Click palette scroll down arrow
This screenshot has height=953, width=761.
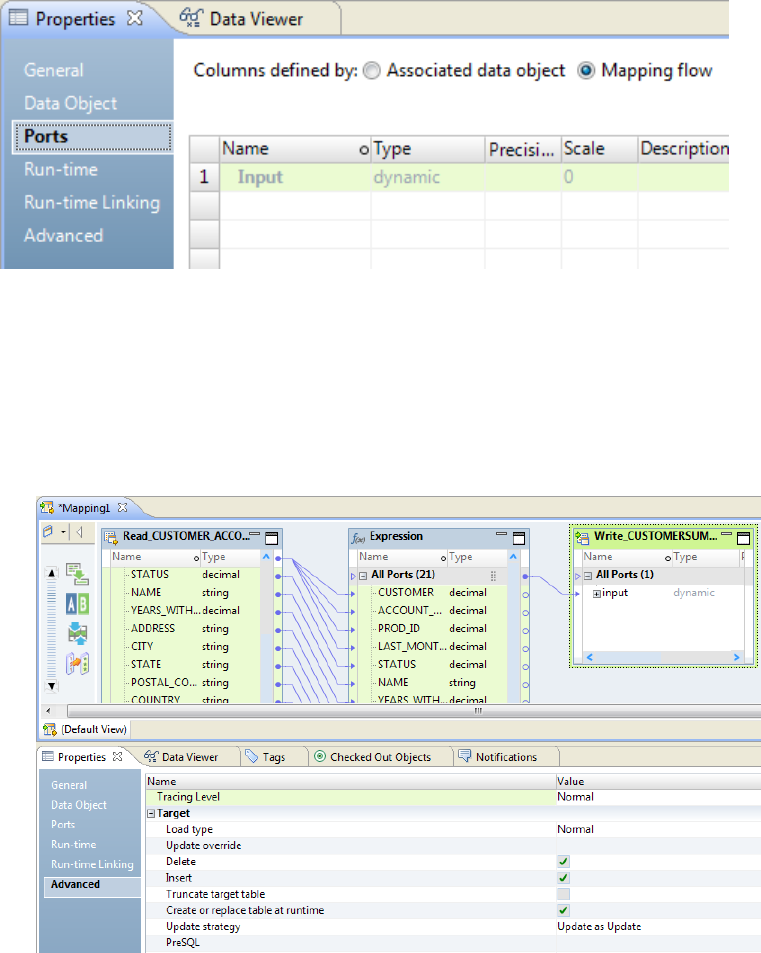coord(52,686)
